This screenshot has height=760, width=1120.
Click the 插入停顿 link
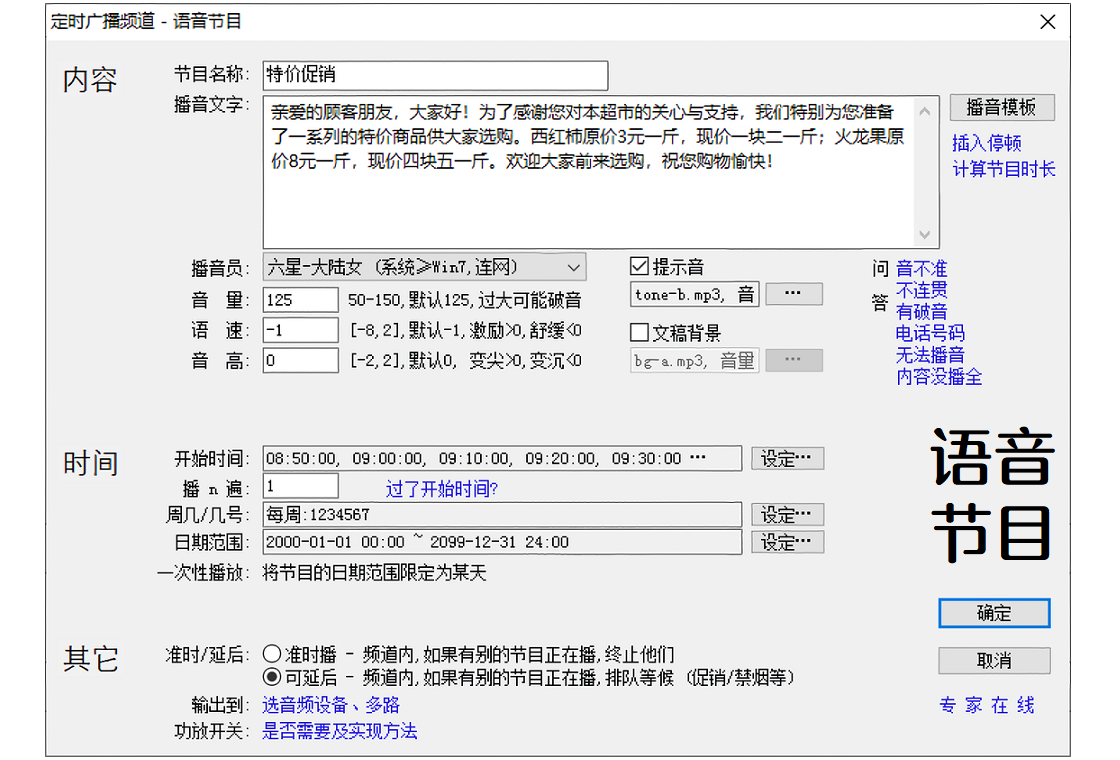pos(986,143)
